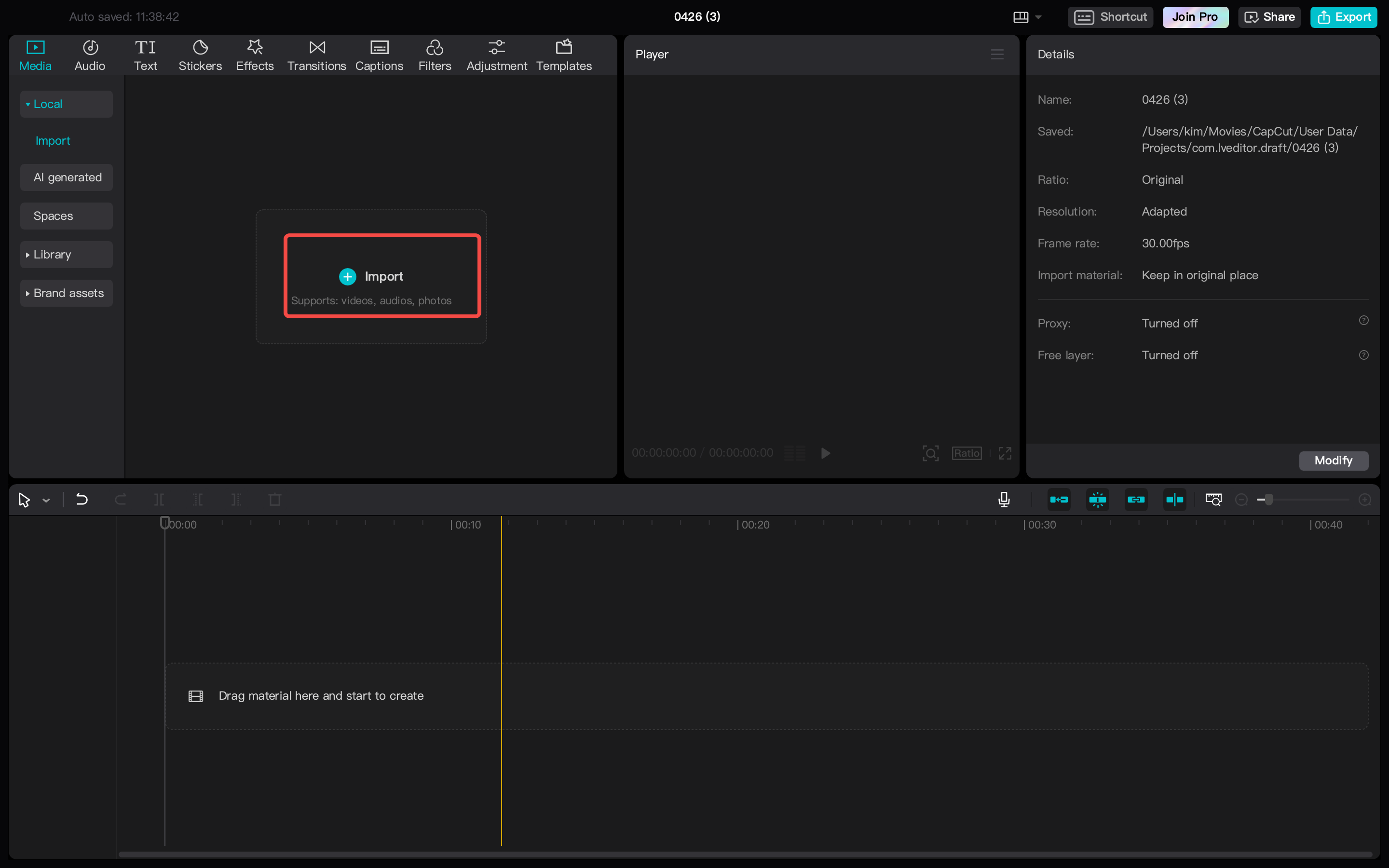This screenshot has height=868, width=1389.
Task: Expand the Local media section
Action: coord(27,103)
